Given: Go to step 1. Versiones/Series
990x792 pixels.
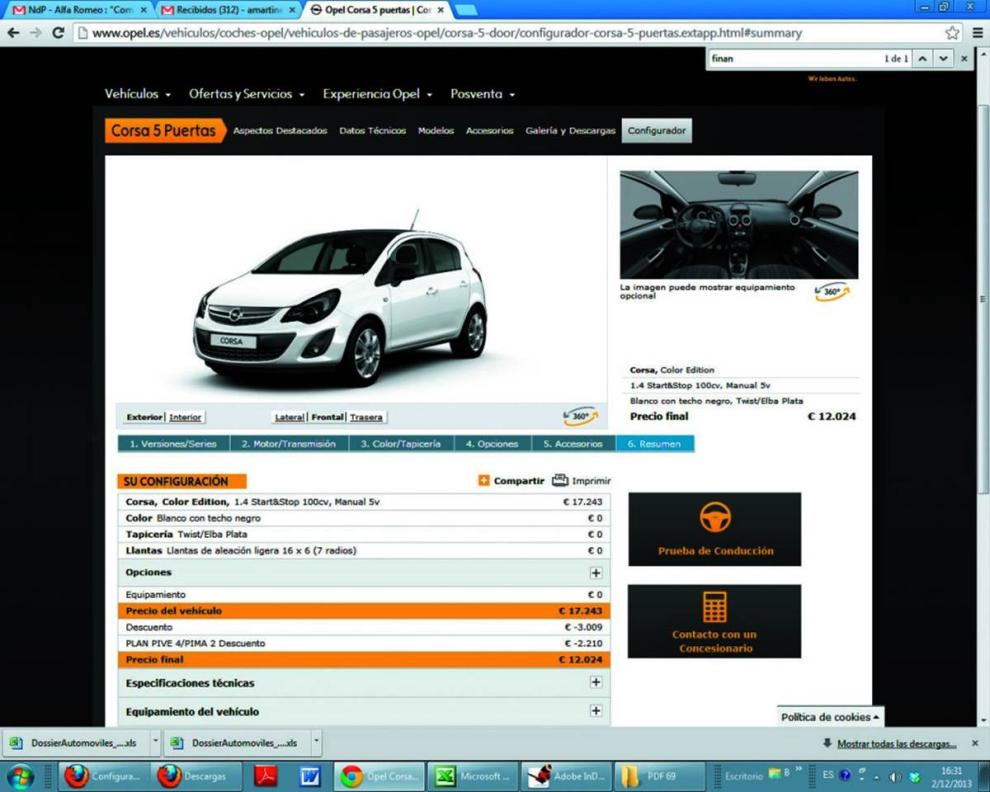Looking at the screenshot, I should [x=173, y=444].
